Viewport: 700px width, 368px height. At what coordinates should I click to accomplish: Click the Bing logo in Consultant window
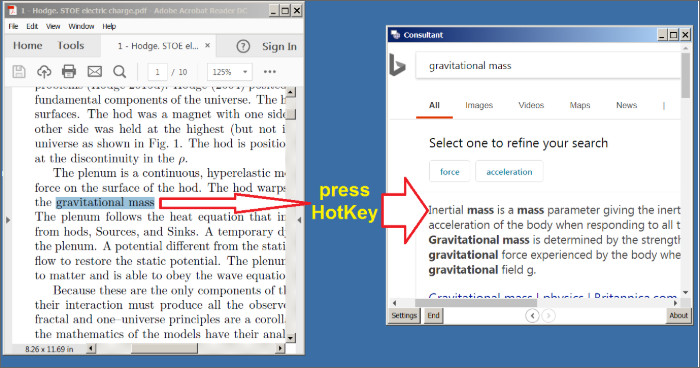(x=397, y=65)
